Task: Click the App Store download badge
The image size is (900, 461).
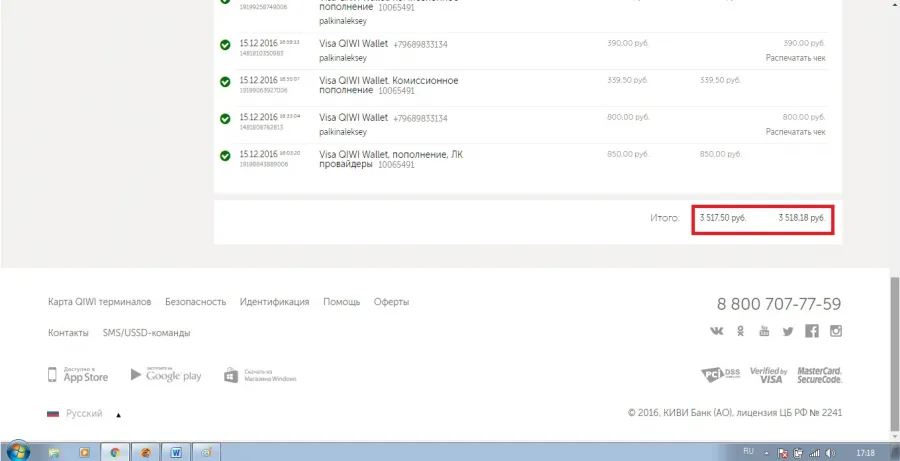Action: point(77,375)
